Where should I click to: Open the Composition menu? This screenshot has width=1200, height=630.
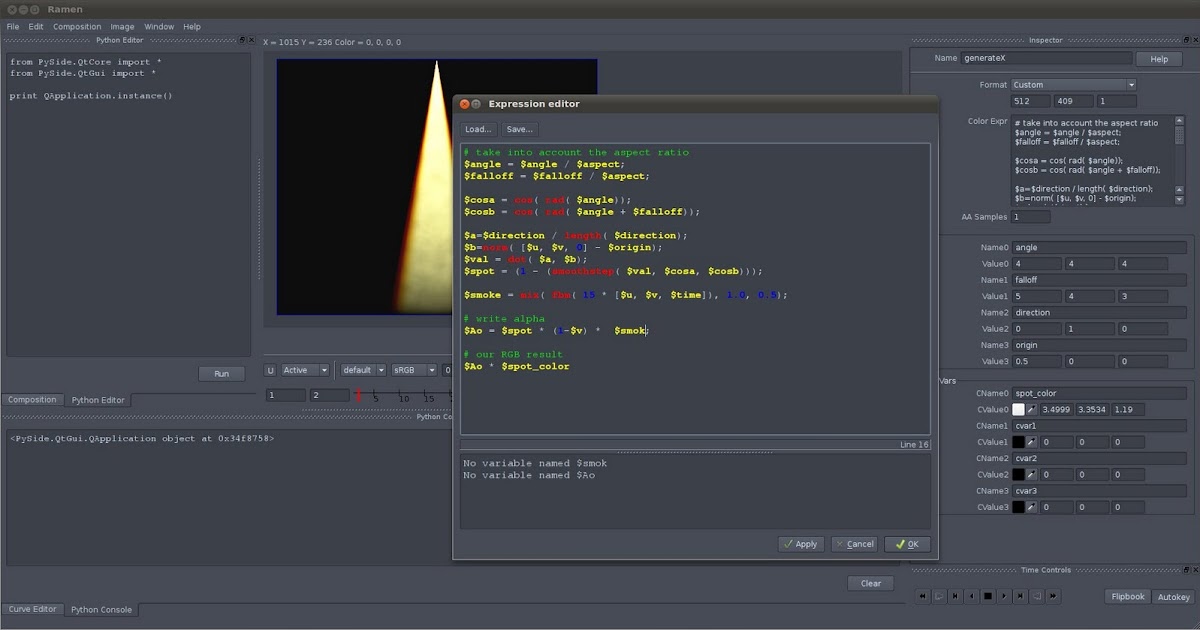pyautogui.click(x=77, y=26)
